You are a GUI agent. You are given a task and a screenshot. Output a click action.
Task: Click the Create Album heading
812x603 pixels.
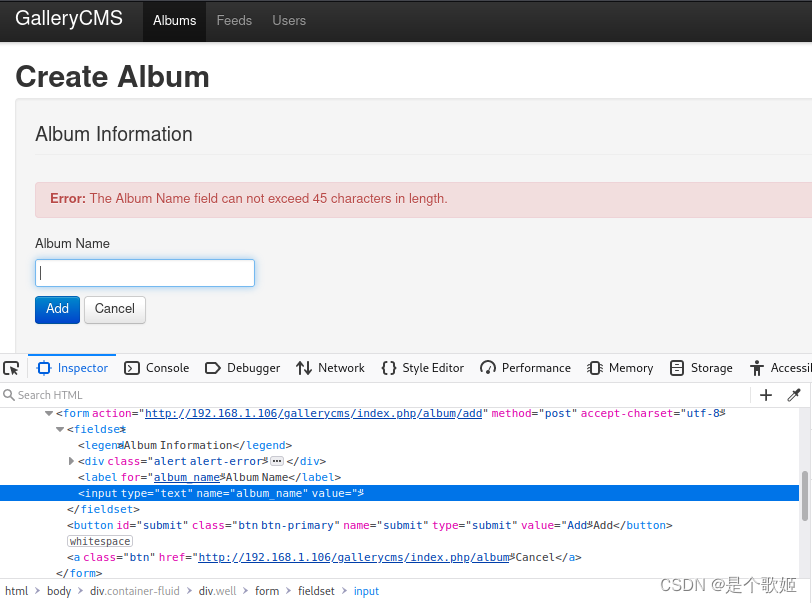click(112, 77)
